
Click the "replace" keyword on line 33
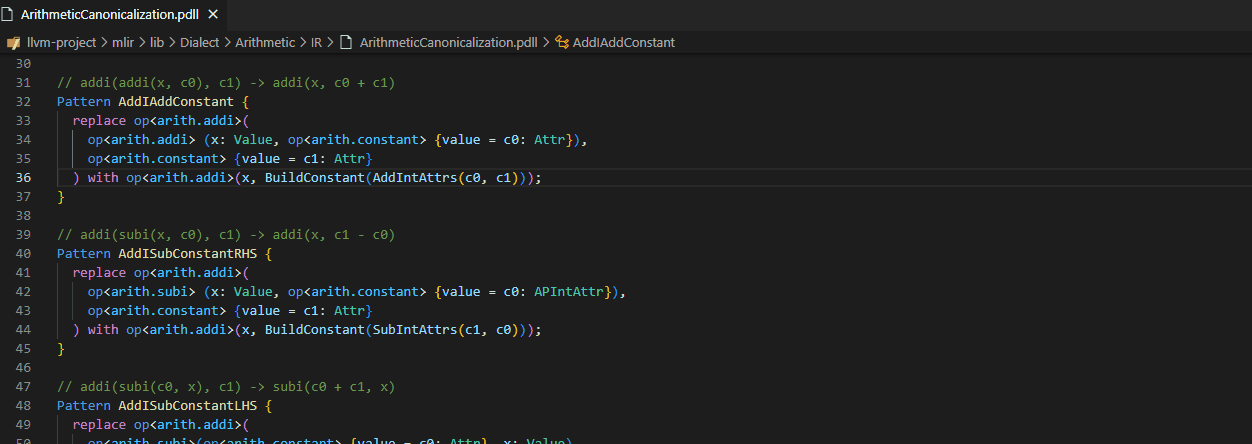pyautogui.click(x=99, y=120)
